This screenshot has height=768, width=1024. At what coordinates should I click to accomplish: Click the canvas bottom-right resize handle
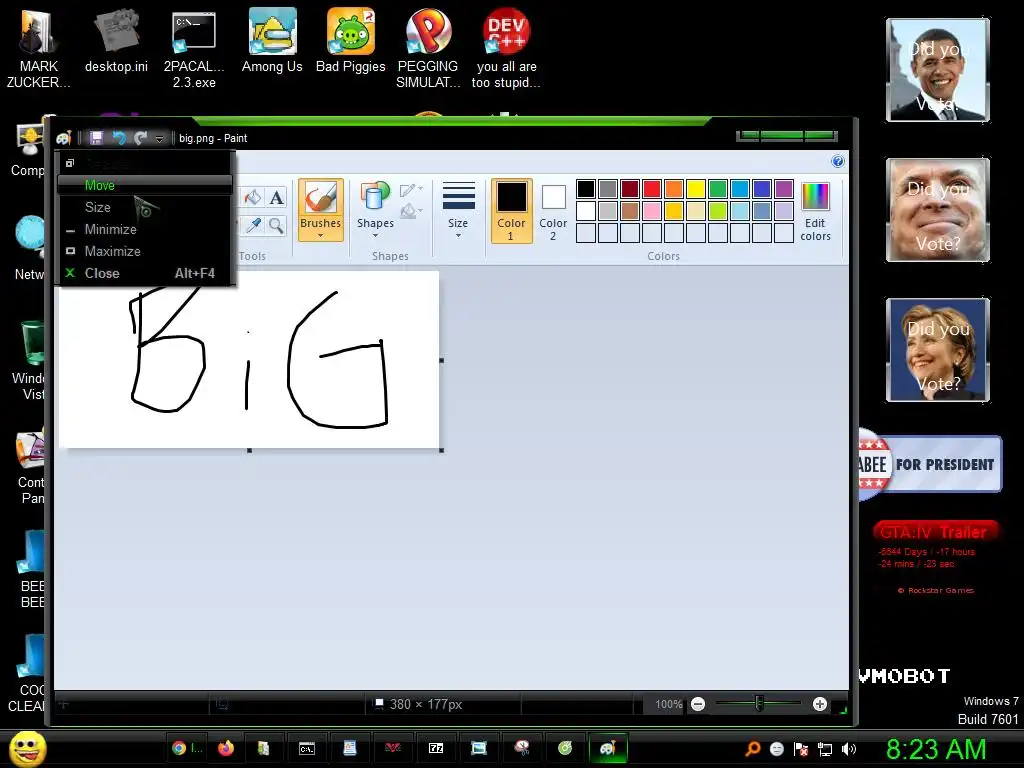(x=442, y=451)
